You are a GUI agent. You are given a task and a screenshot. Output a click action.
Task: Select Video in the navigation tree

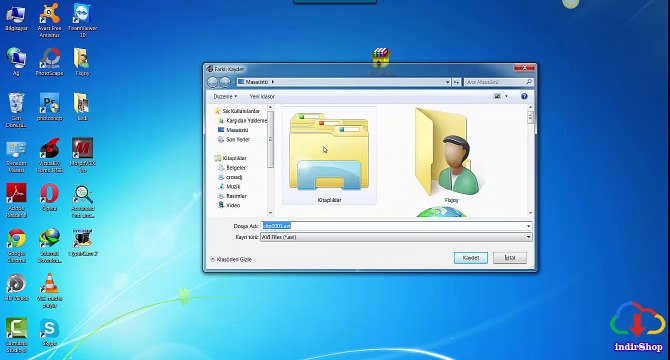[229, 205]
